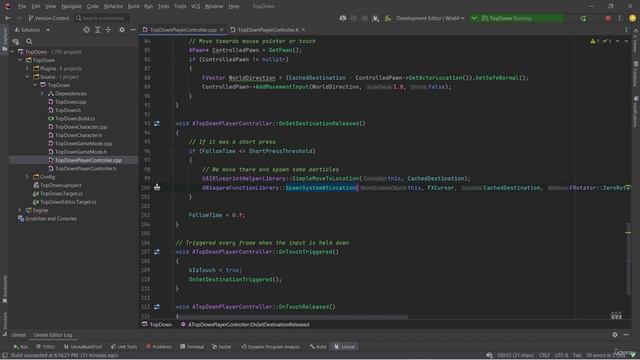
Task: Click the gutter action icon at line 100
Action: [157, 187]
